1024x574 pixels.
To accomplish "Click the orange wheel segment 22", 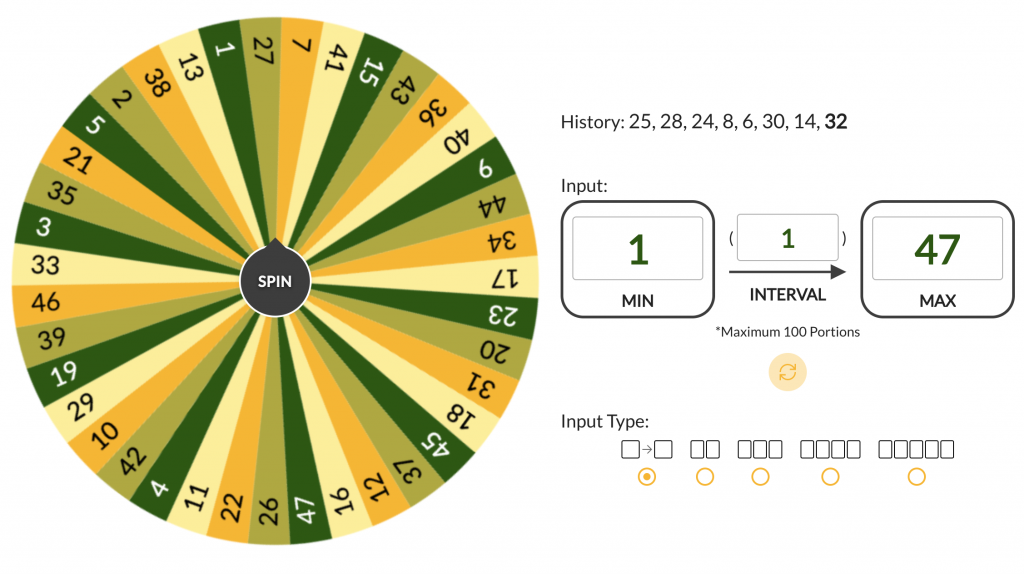I will (x=232, y=506).
